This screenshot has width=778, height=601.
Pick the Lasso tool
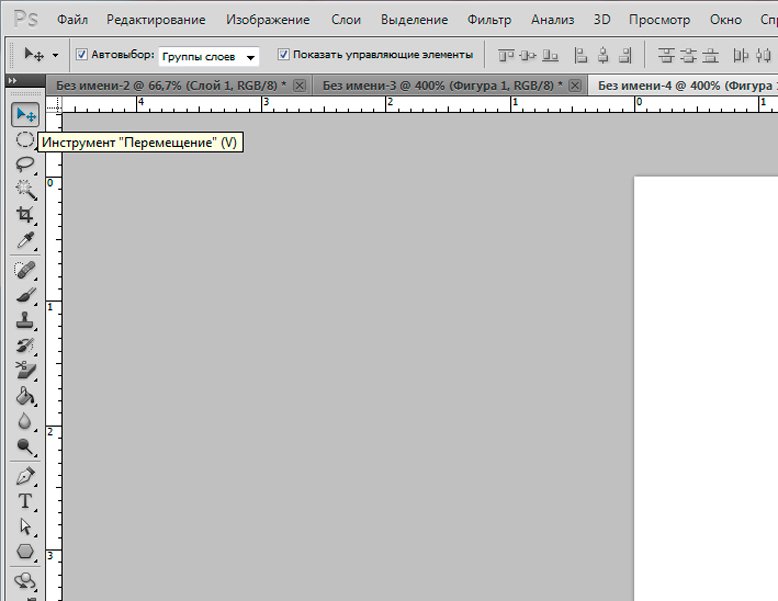(25, 164)
